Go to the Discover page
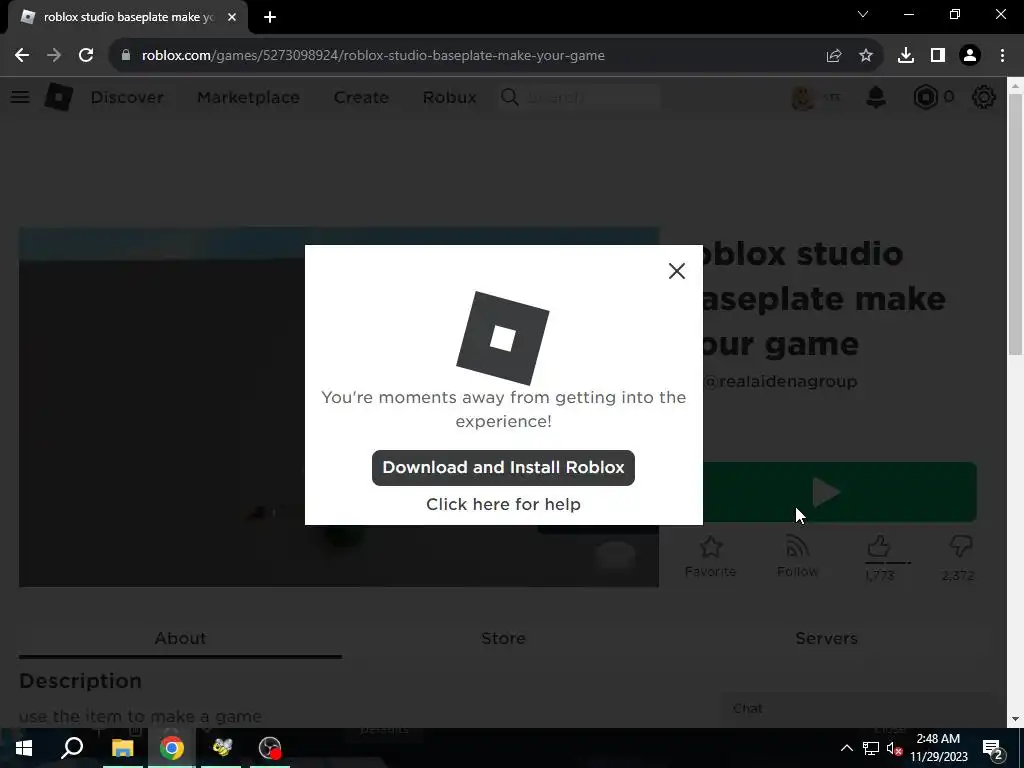The width and height of the screenshot is (1024, 768). pyautogui.click(x=127, y=97)
